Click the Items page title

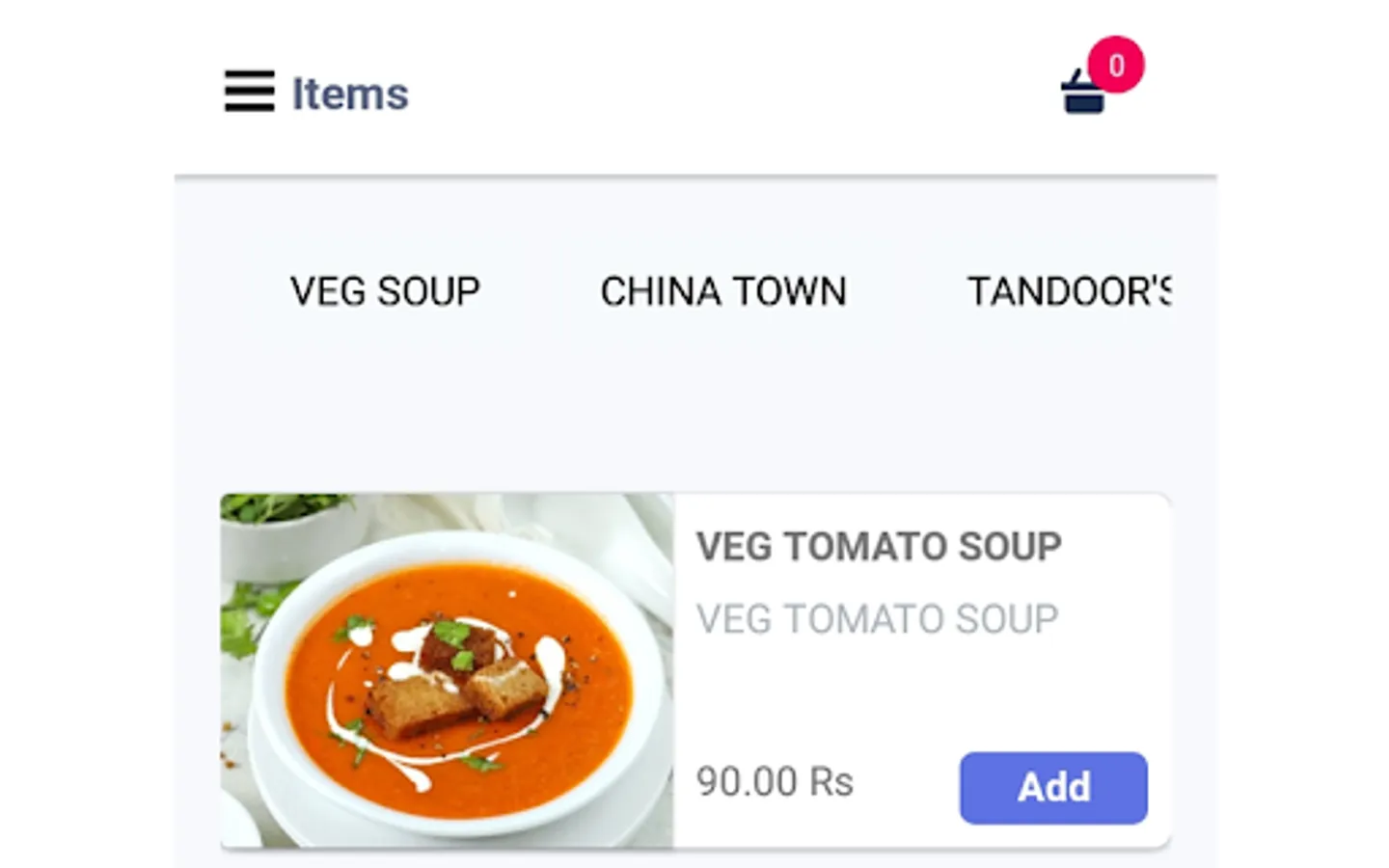[x=350, y=95]
